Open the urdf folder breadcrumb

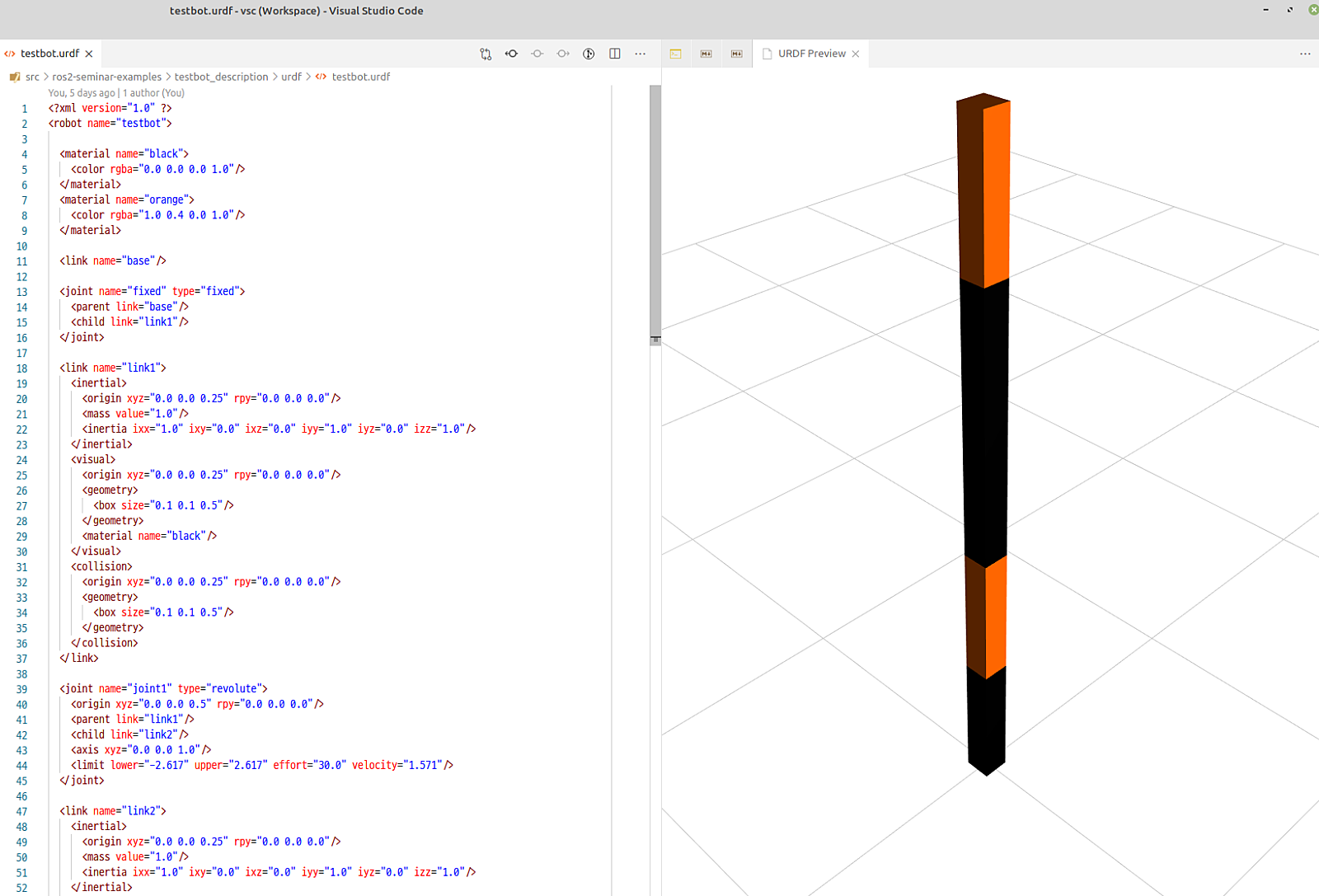click(291, 77)
